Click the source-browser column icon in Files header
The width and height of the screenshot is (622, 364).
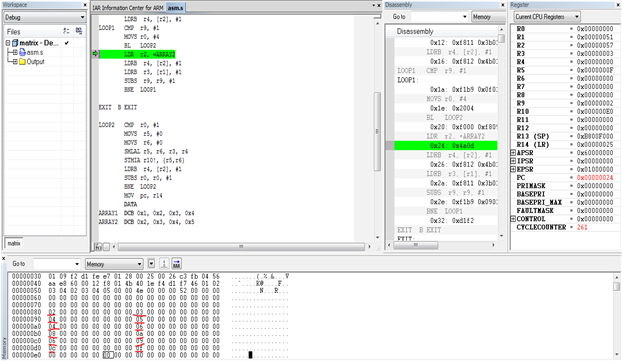tap(79, 31)
